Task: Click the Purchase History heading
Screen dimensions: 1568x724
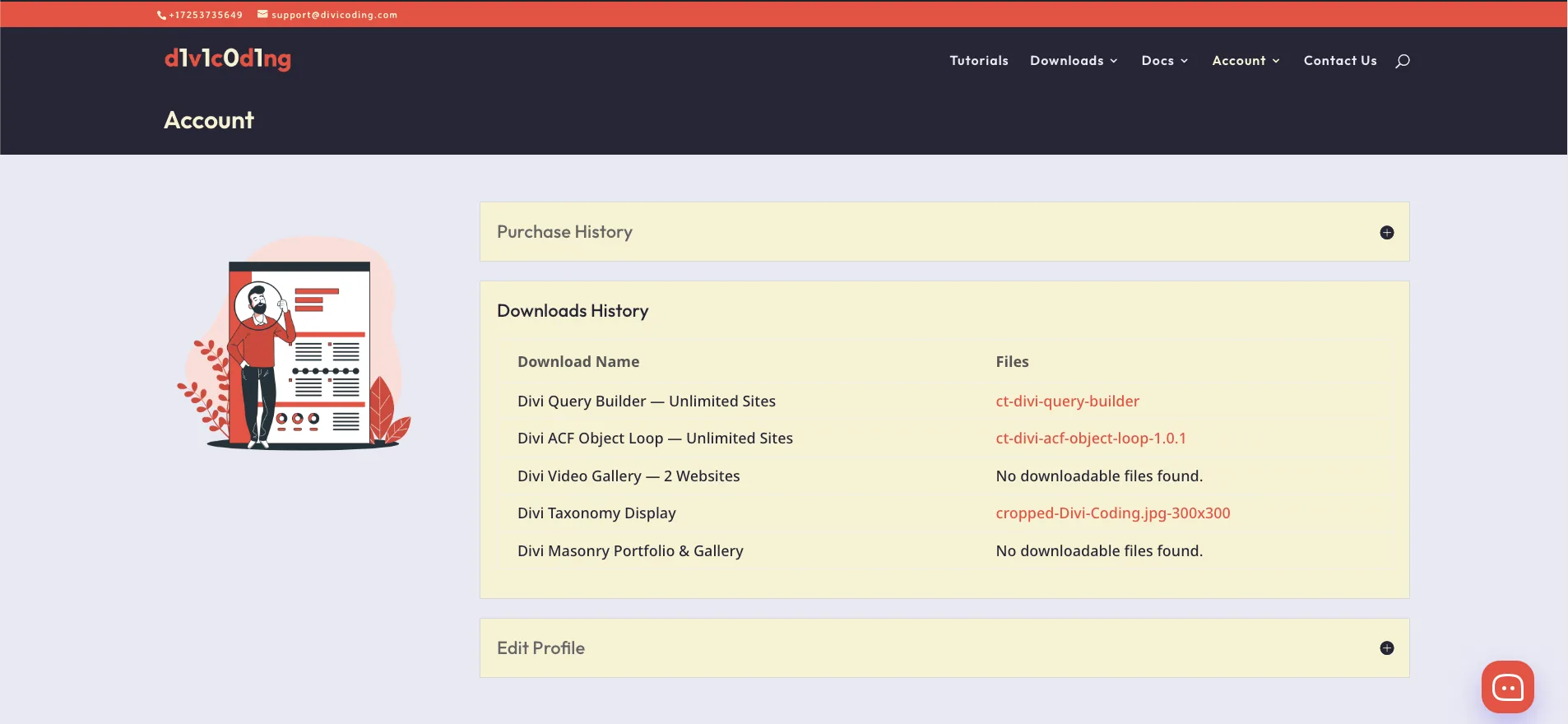Action: (x=564, y=232)
